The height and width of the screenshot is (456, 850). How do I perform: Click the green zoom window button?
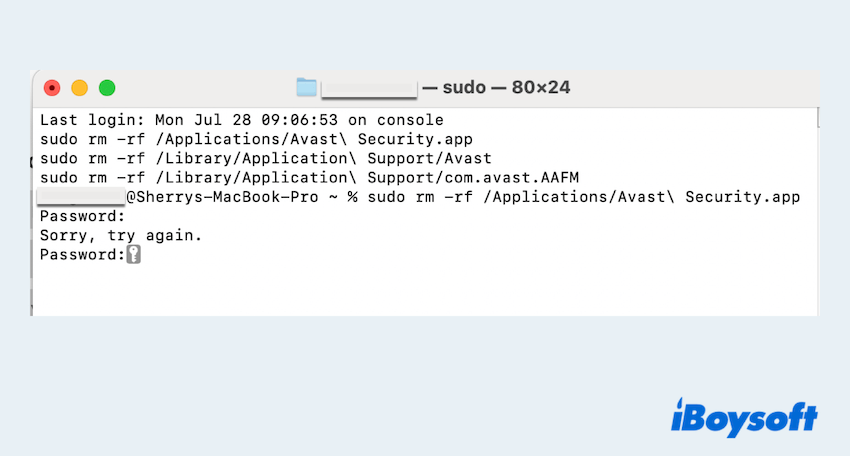(x=107, y=88)
